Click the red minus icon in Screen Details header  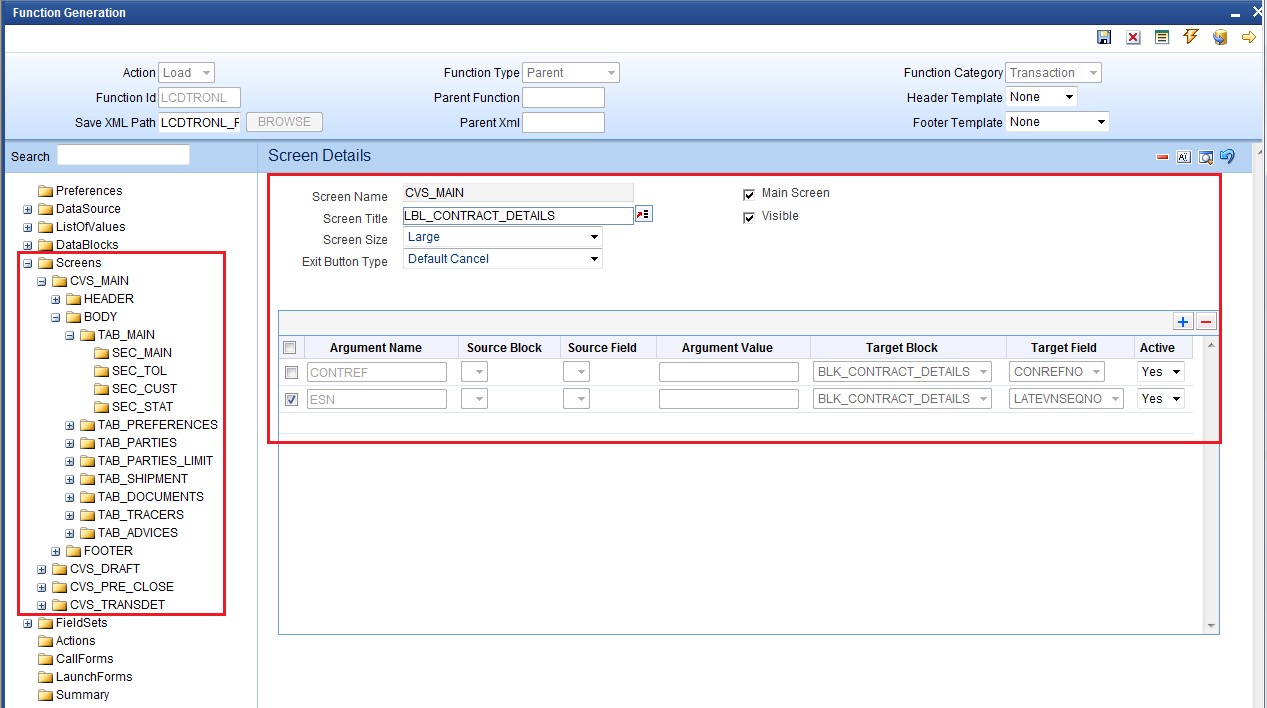pos(1162,157)
